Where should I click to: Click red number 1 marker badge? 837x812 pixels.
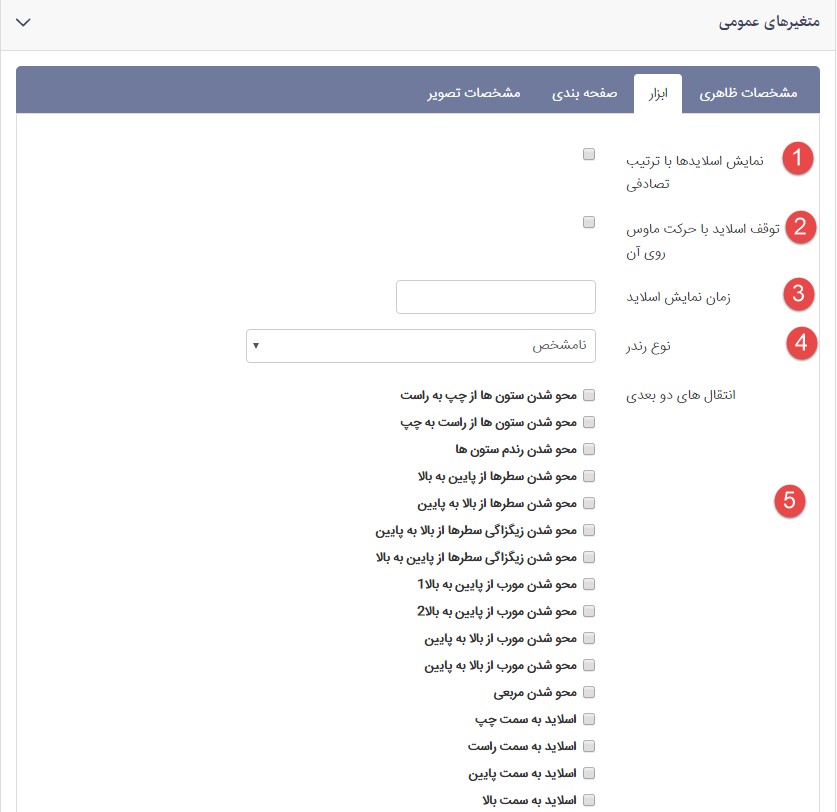pyautogui.click(x=797, y=159)
